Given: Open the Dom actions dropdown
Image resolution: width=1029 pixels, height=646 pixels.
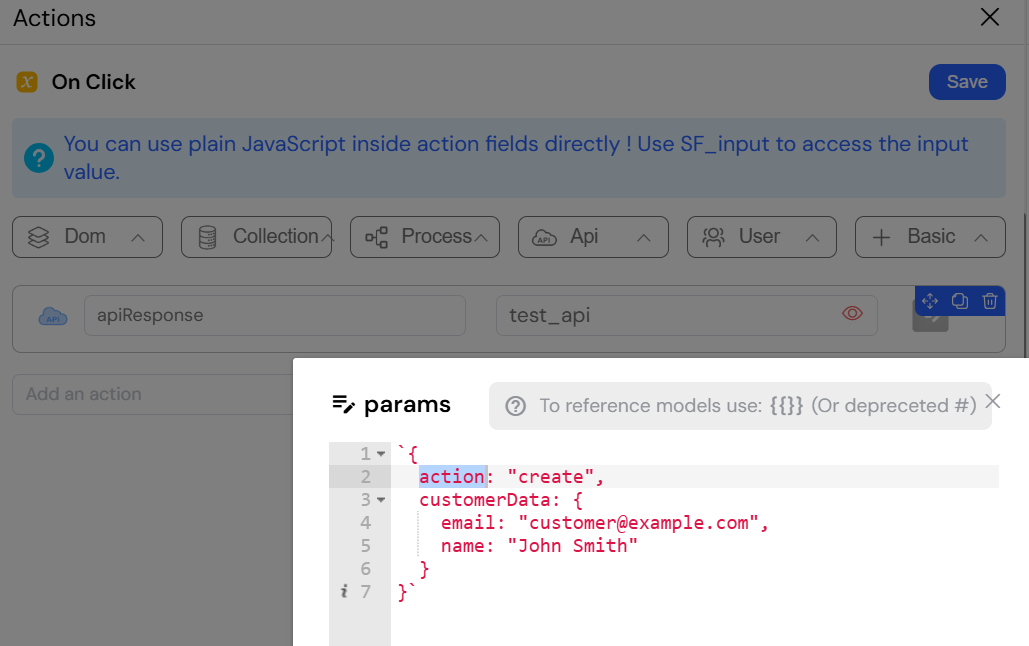Looking at the screenshot, I should [87, 237].
